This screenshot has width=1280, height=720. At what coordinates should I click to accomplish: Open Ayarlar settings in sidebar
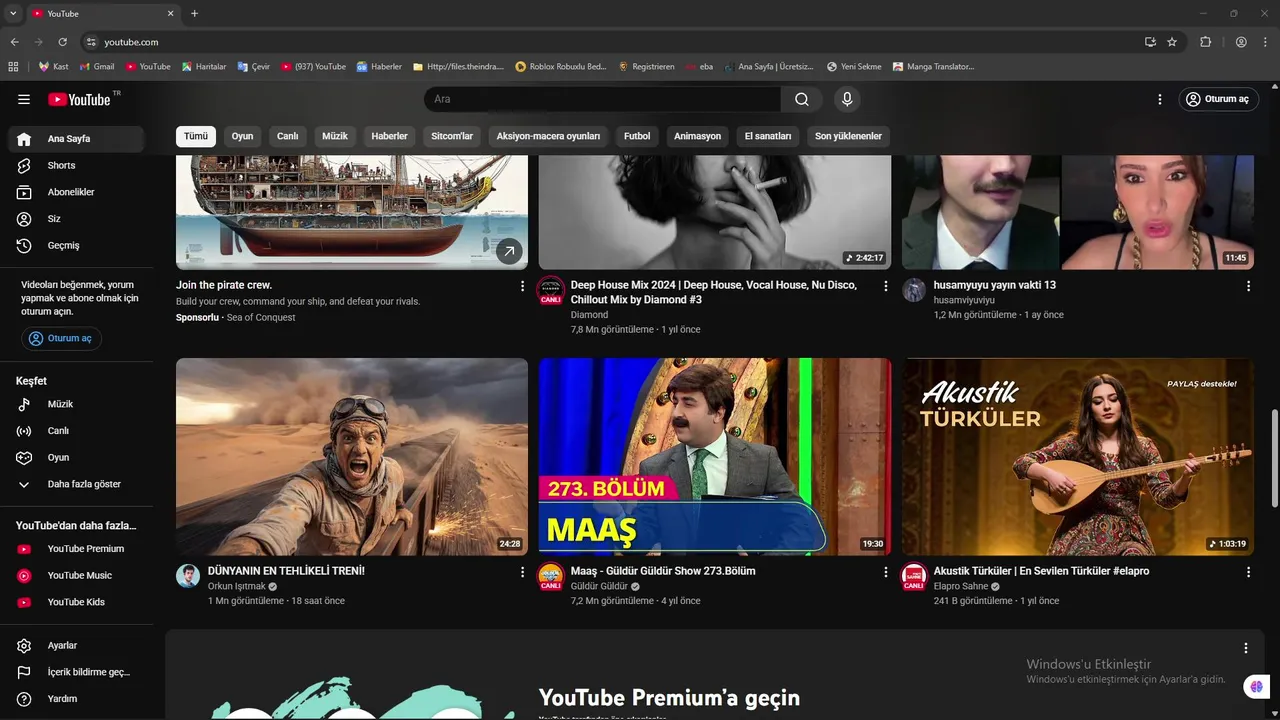[x=76, y=646]
